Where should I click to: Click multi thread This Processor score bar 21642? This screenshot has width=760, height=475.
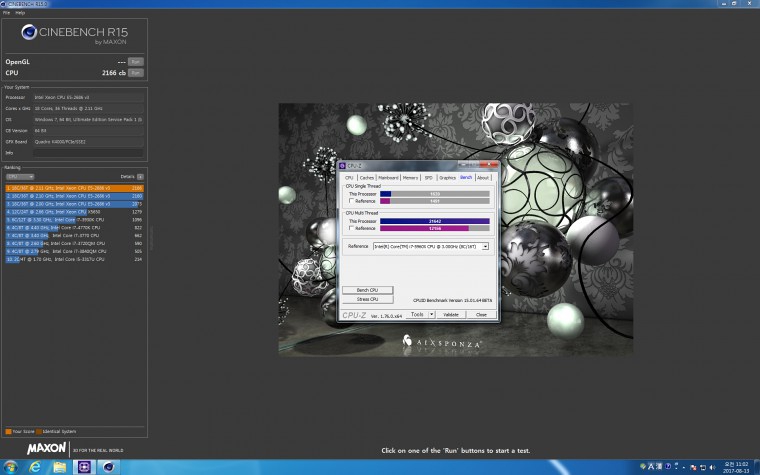click(x=435, y=221)
